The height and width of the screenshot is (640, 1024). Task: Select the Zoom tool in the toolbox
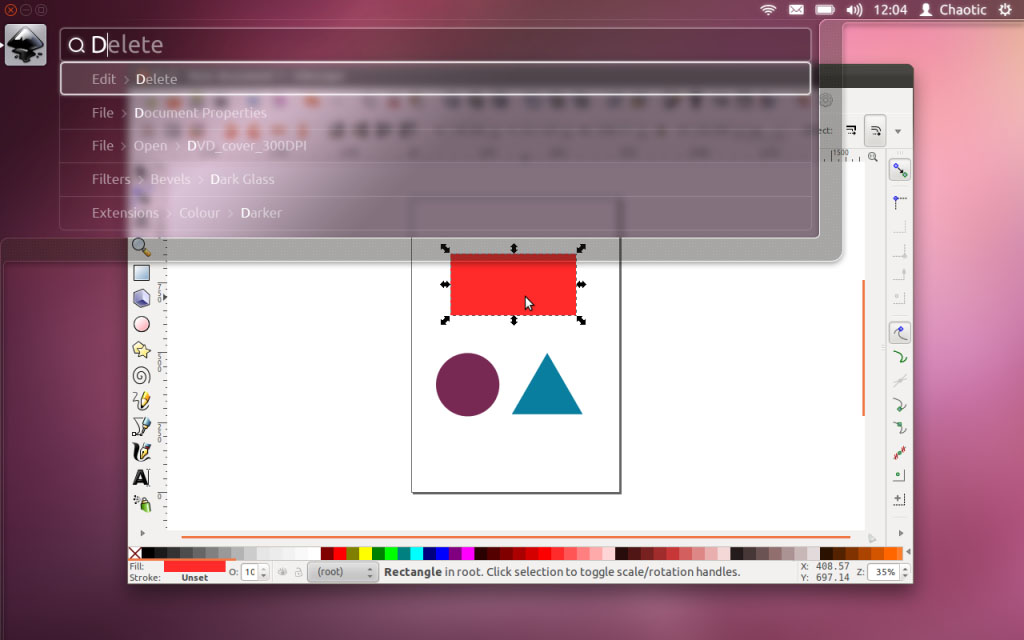tap(141, 247)
